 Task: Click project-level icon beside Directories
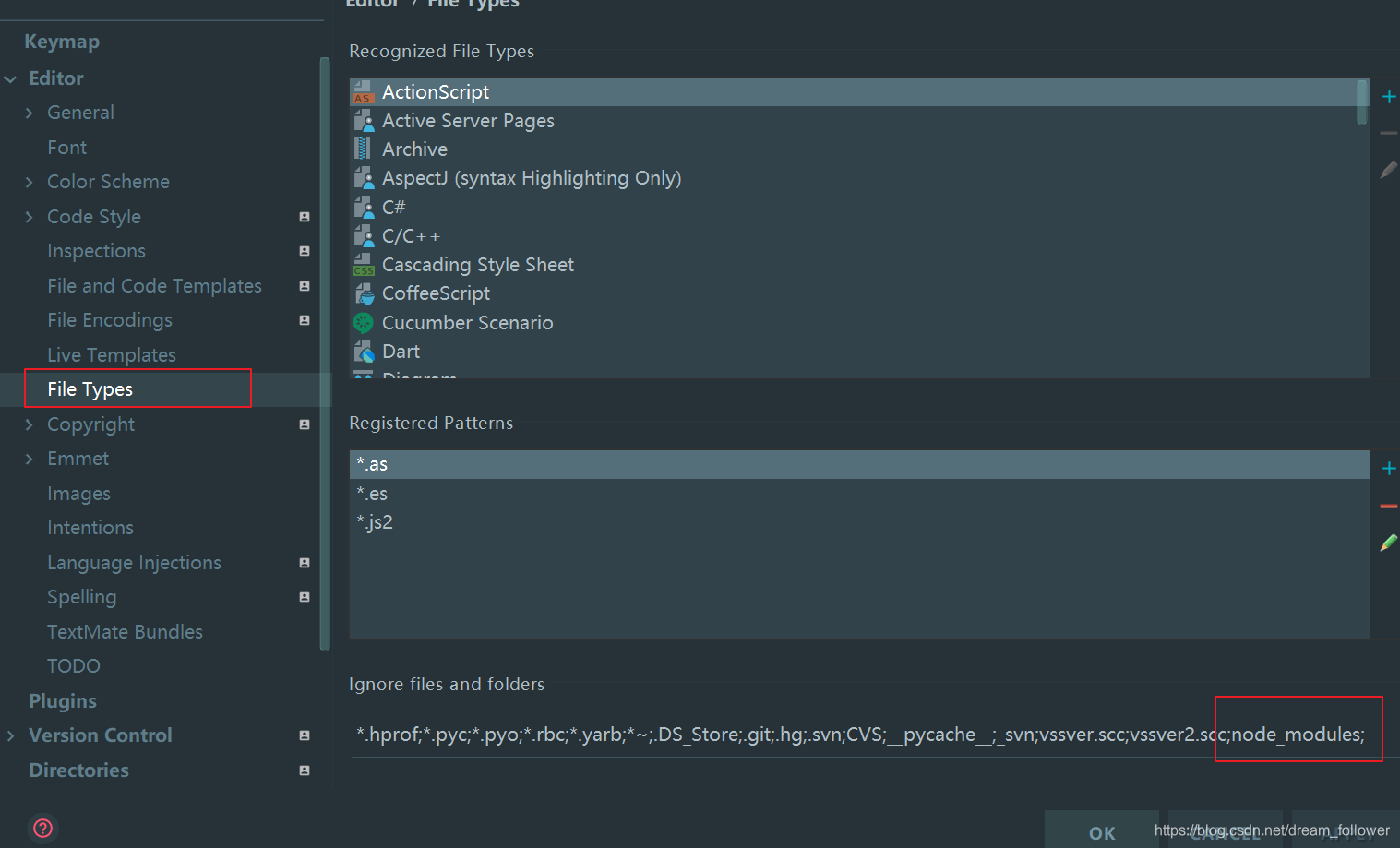[305, 770]
